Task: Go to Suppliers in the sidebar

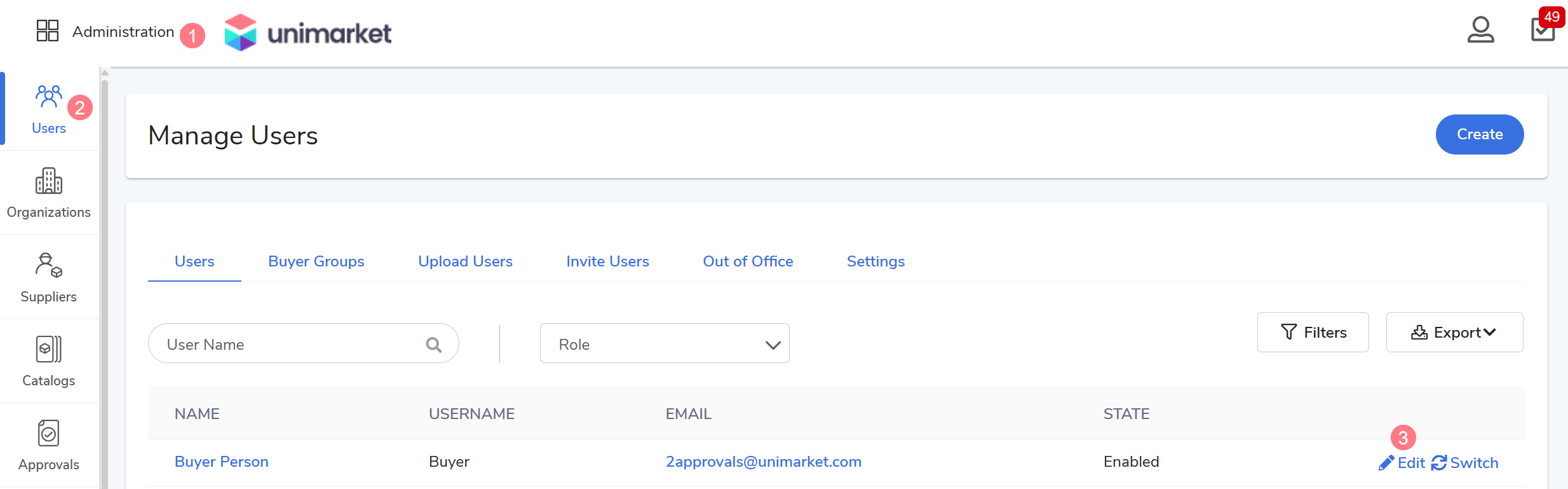Action: click(x=49, y=278)
